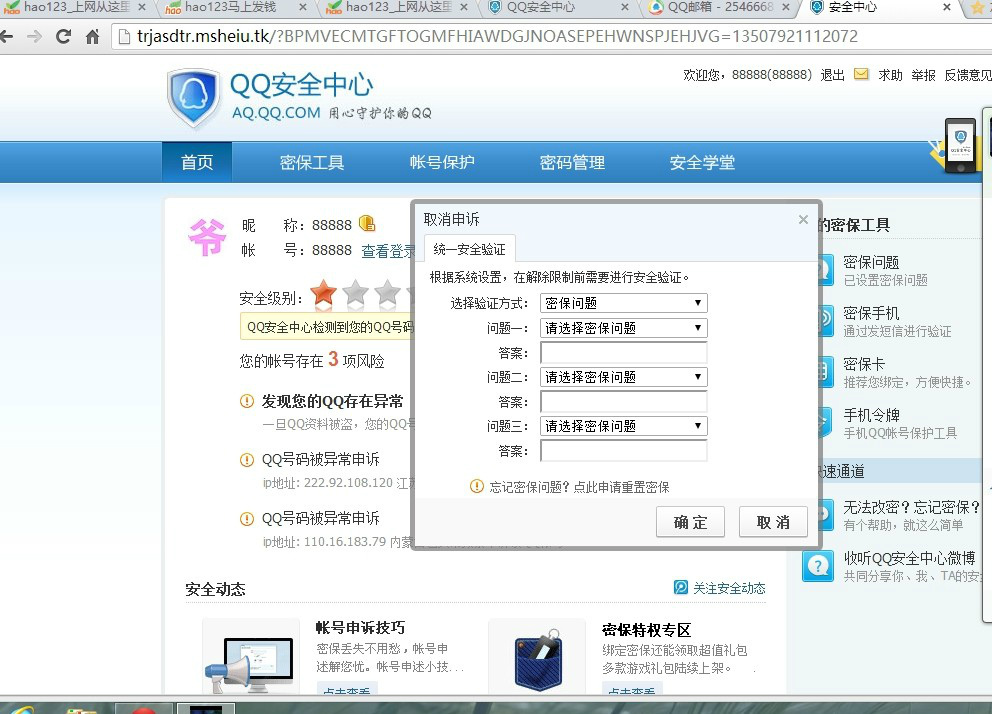This screenshot has height=714, width=992.
Task: Open the 问题二 security question dropdown
Action: pos(624,377)
